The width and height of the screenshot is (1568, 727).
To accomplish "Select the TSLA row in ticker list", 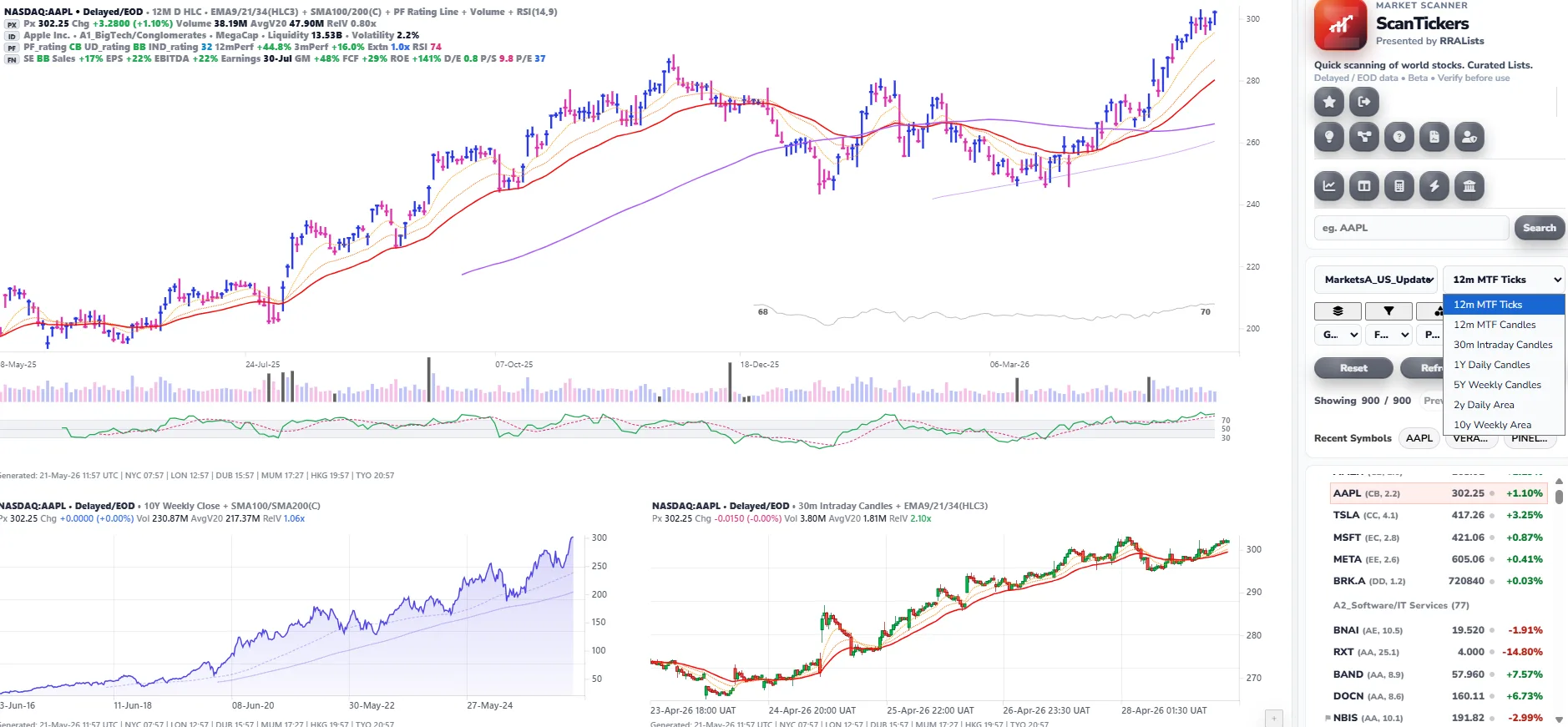I will (1439, 515).
